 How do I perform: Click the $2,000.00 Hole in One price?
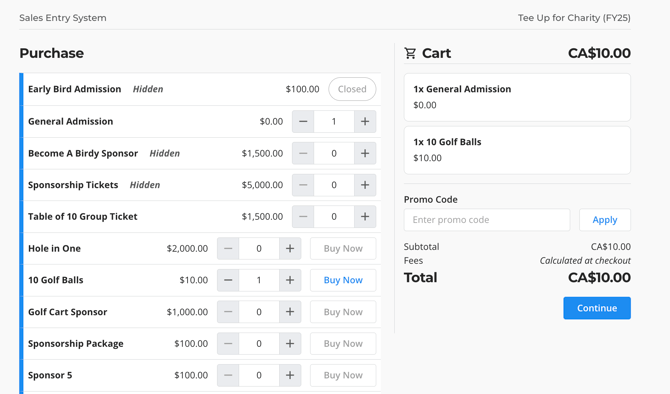[x=187, y=248]
